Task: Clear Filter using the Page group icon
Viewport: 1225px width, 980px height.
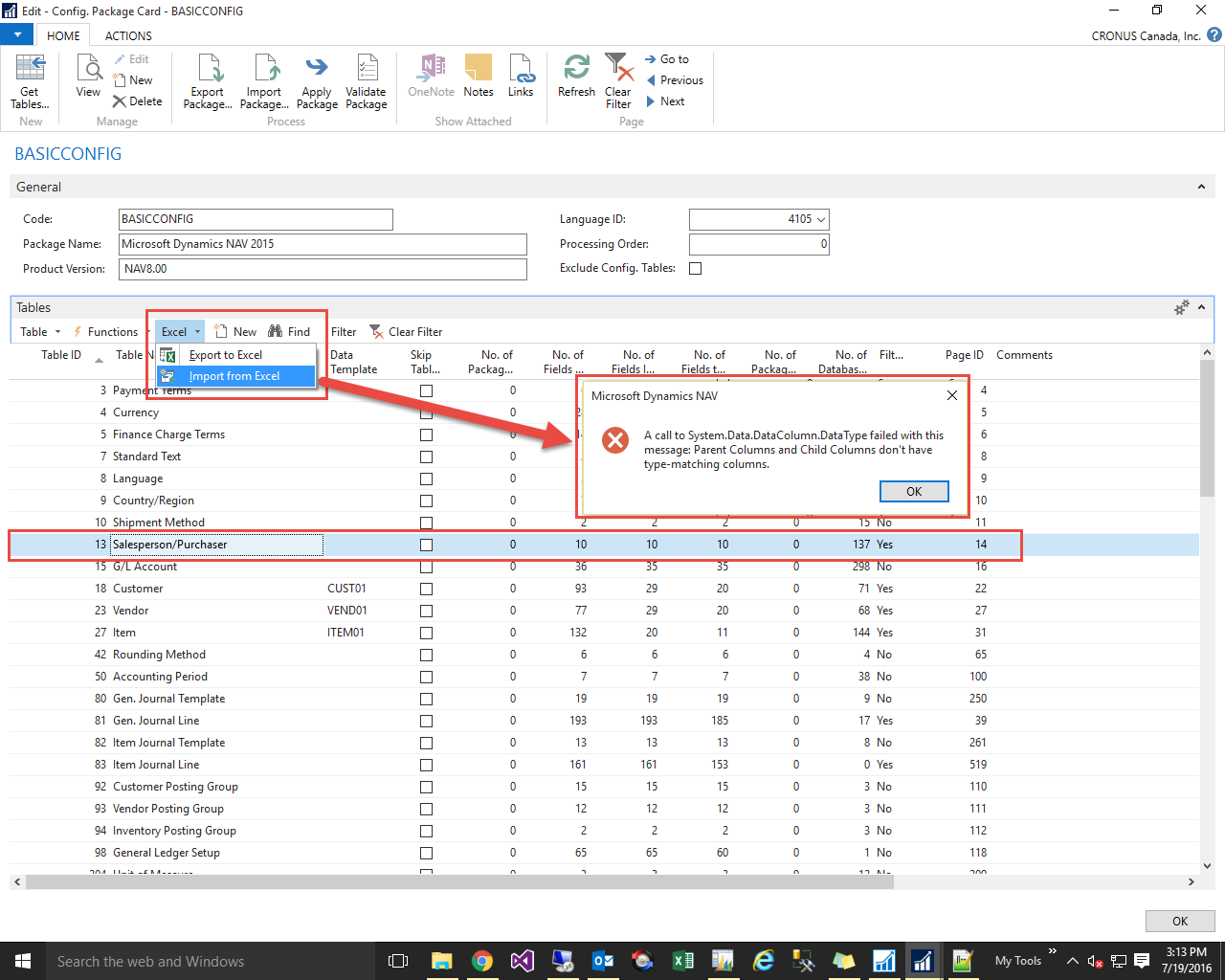Action: (x=617, y=81)
